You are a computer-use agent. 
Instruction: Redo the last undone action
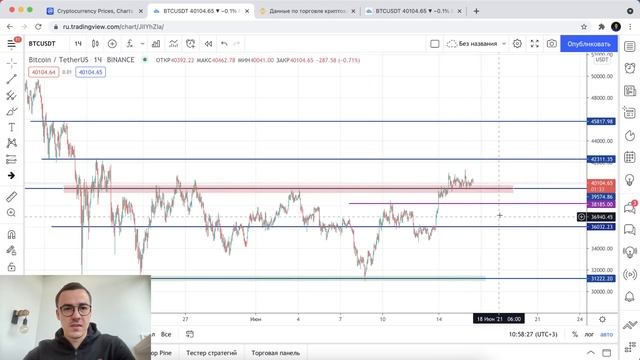click(236, 44)
